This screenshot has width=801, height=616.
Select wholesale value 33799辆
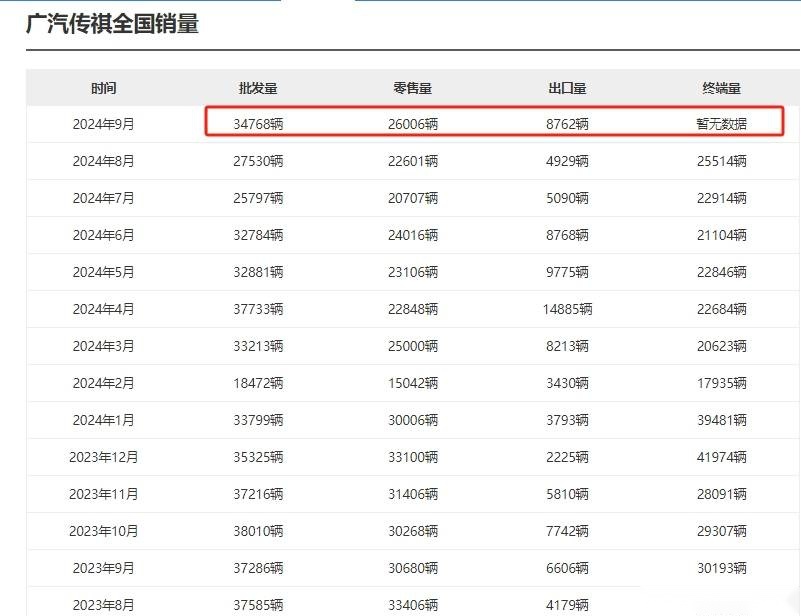pyautogui.click(x=258, y=420)
